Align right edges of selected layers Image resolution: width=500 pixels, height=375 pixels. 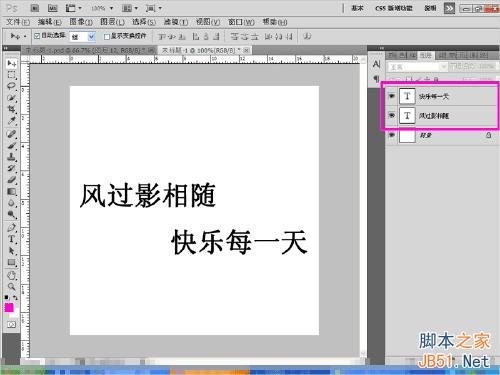tap(216, 36)
